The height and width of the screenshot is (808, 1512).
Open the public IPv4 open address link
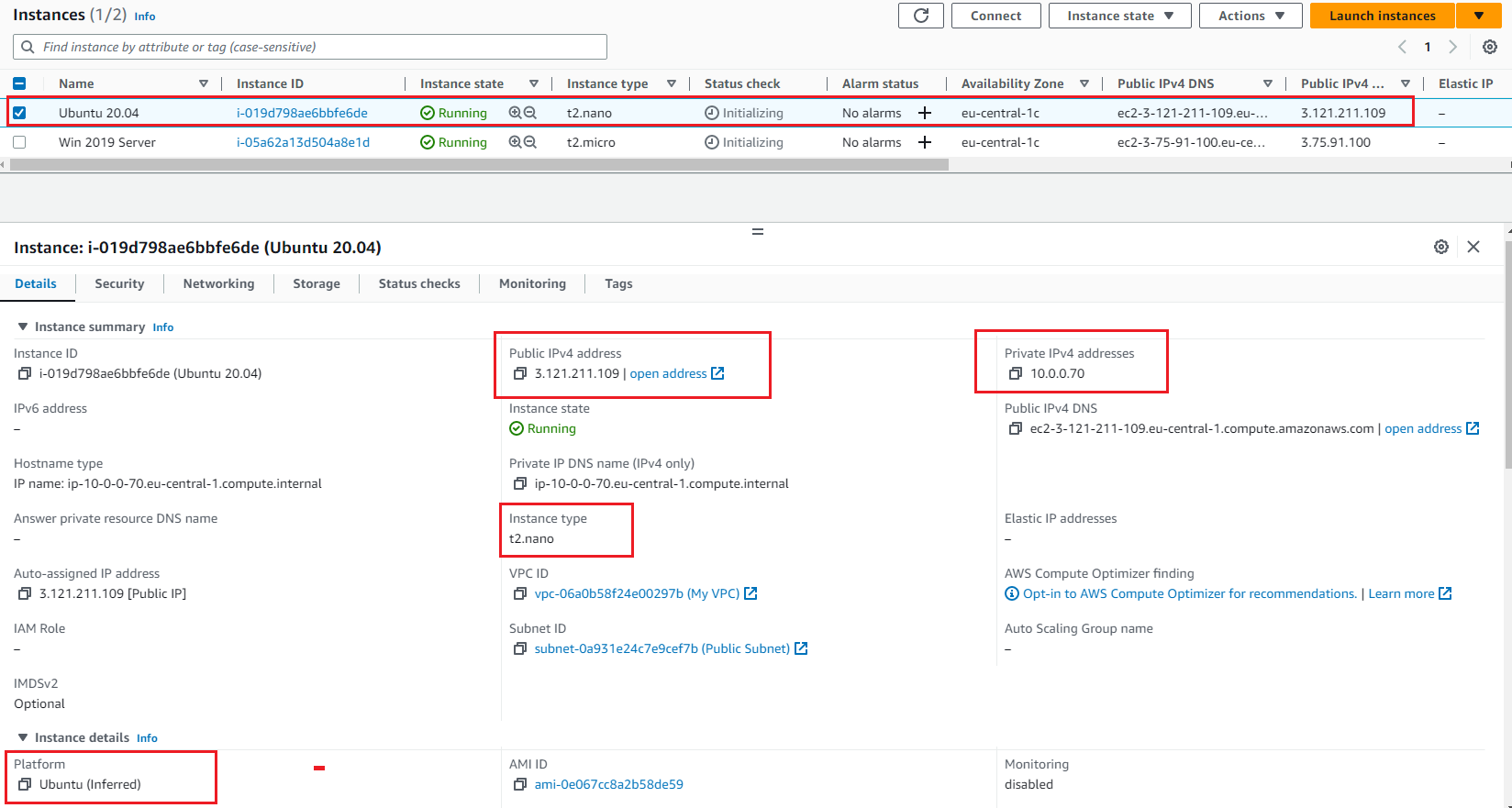click(677, 373)
